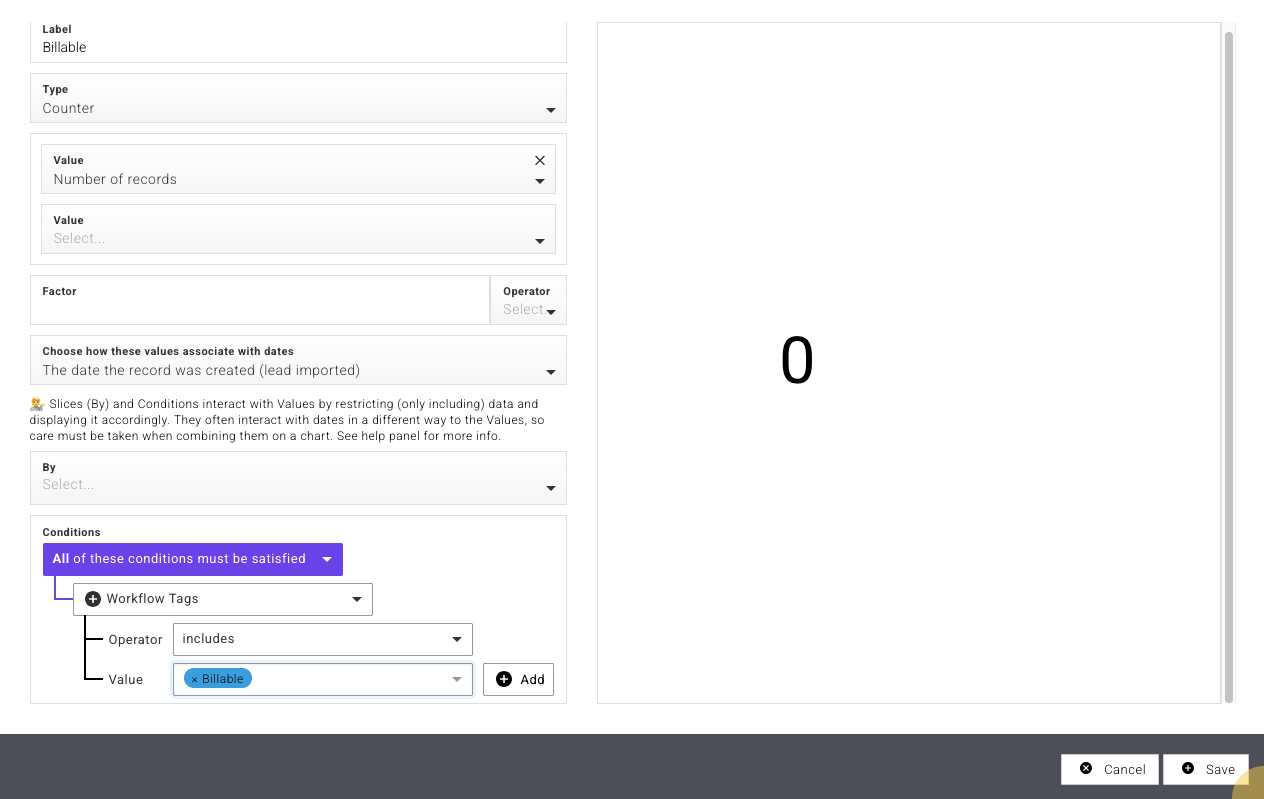Screen dimensions: 1264x799
Task: Change the date association dropdown
Action: [550, 371]
